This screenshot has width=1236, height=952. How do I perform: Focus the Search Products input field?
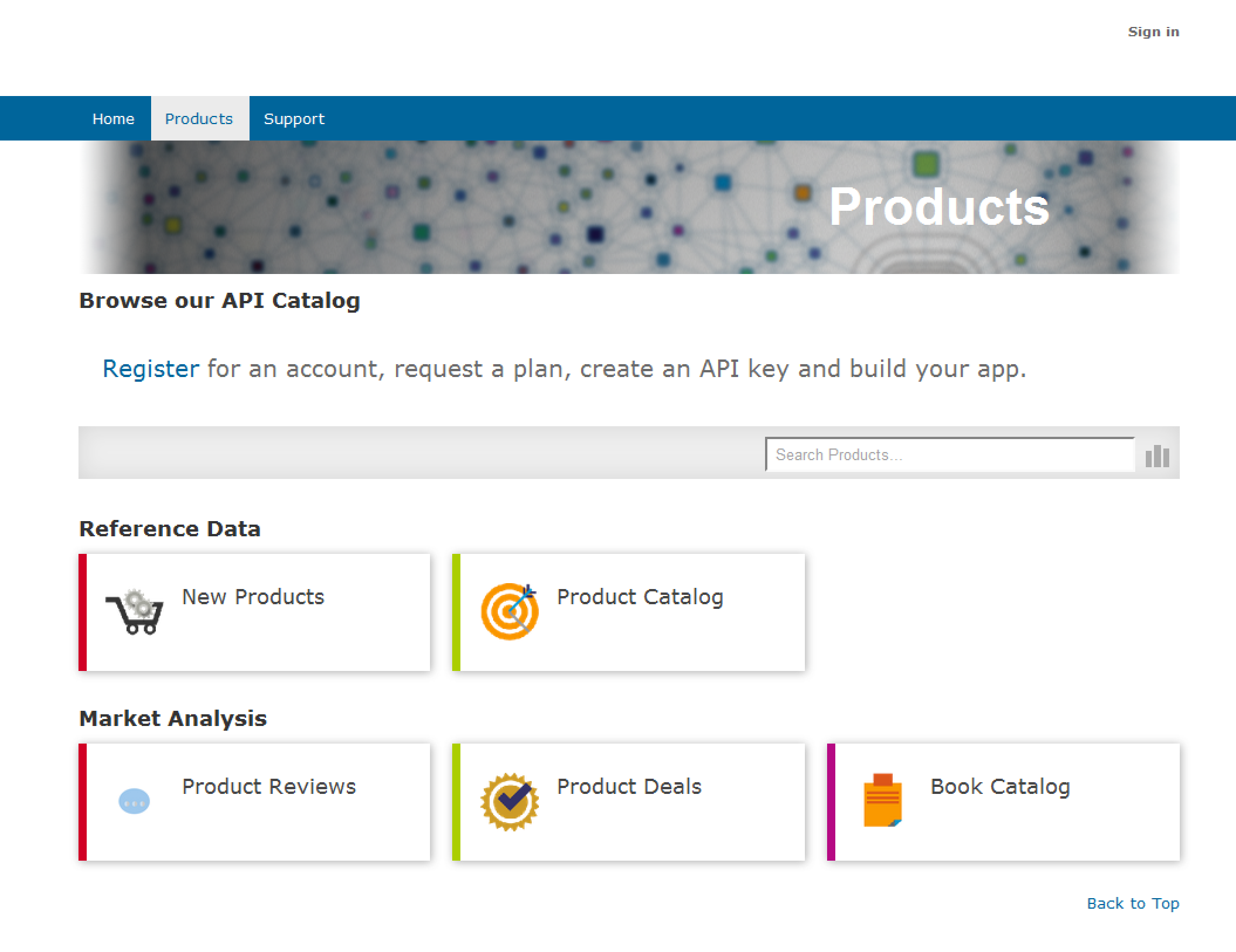pyautogui.click(x=949, y=455)
